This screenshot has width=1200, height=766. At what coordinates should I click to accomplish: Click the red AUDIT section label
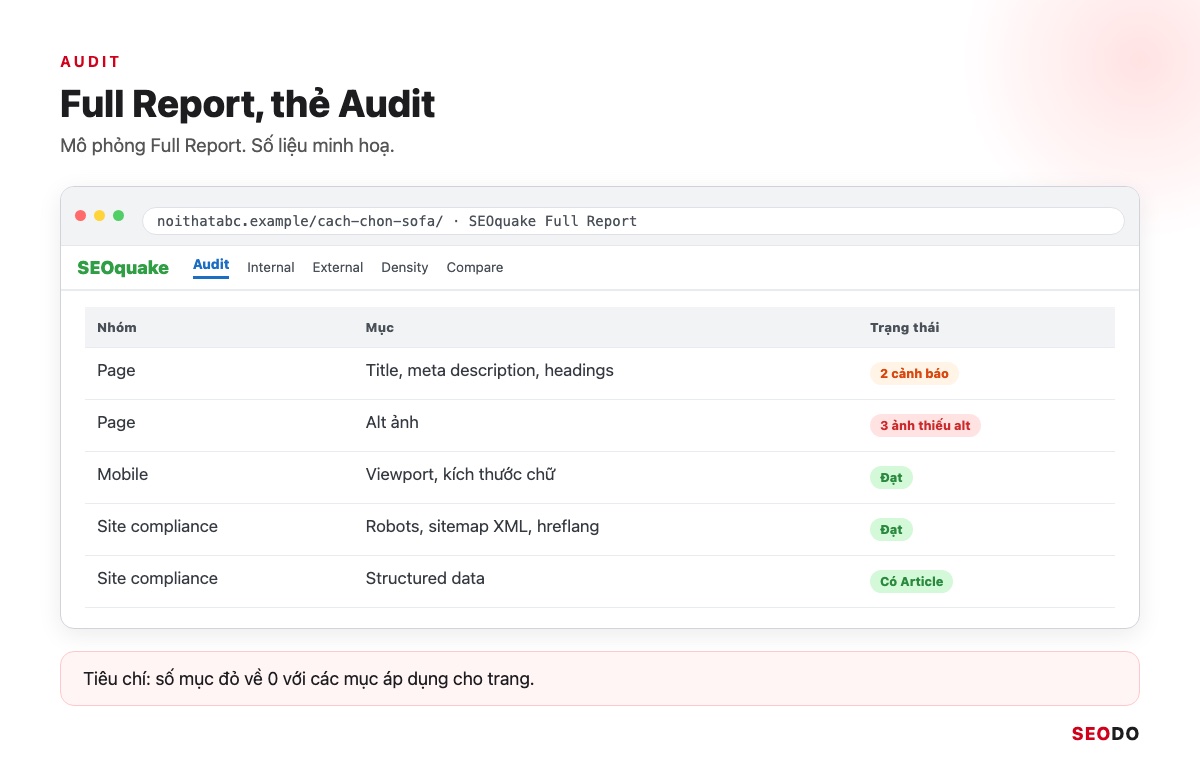[x=90, y=62]
